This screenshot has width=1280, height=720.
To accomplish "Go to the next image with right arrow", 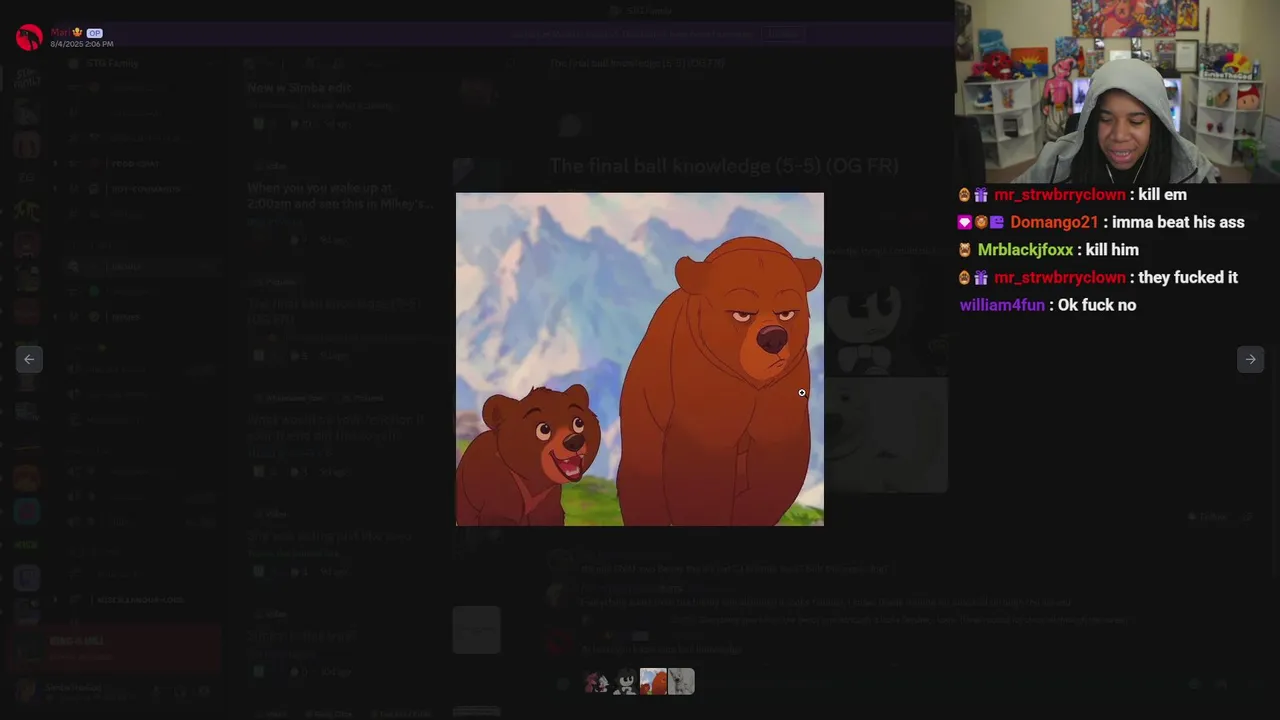I will (x=1250, y=359).
